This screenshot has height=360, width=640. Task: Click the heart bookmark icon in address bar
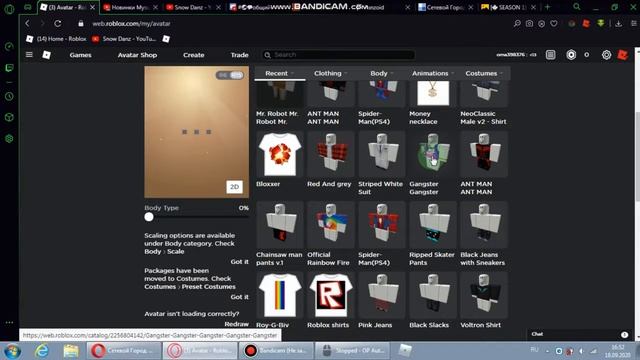[554, 24]
